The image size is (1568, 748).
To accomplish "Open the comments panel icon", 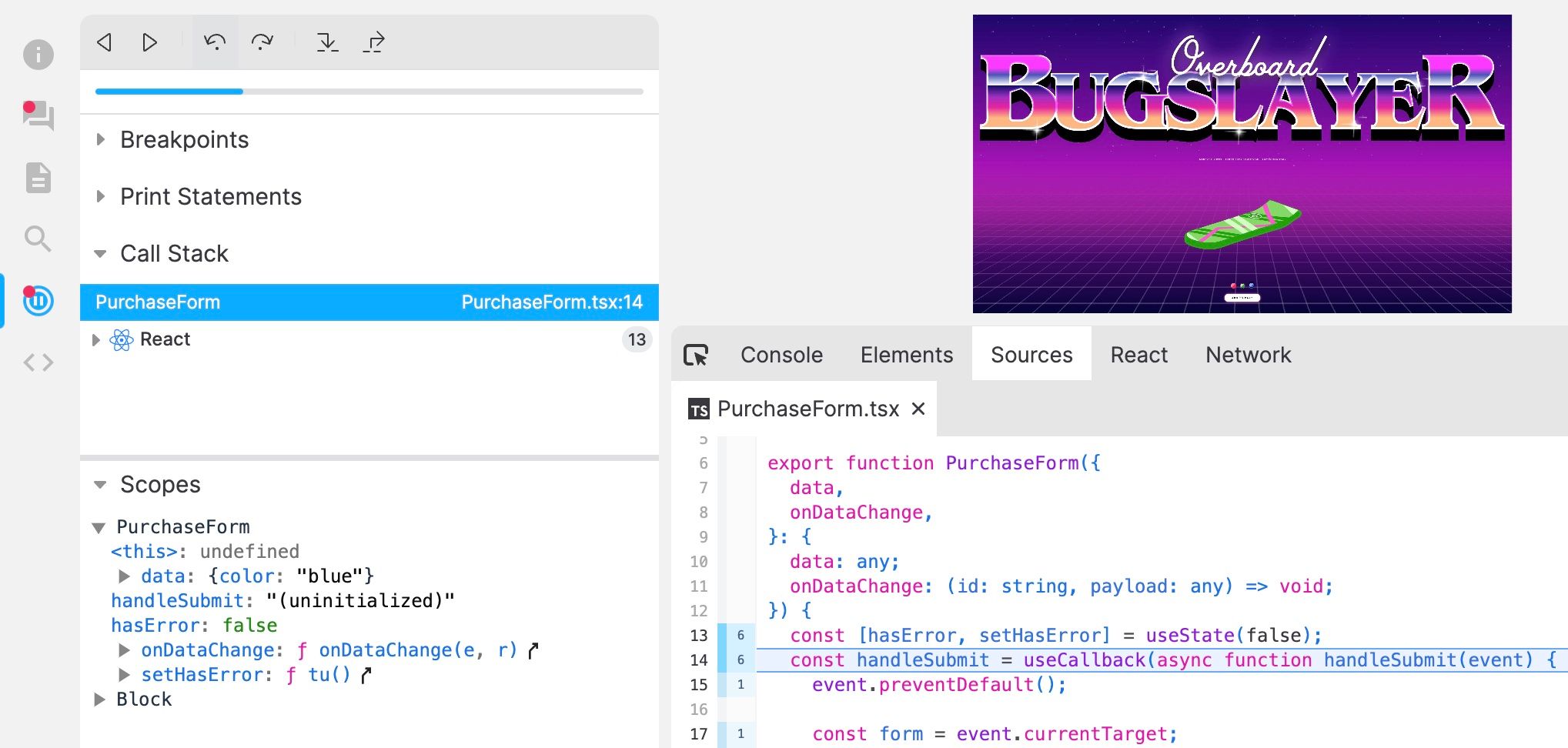I will [38, 115].
